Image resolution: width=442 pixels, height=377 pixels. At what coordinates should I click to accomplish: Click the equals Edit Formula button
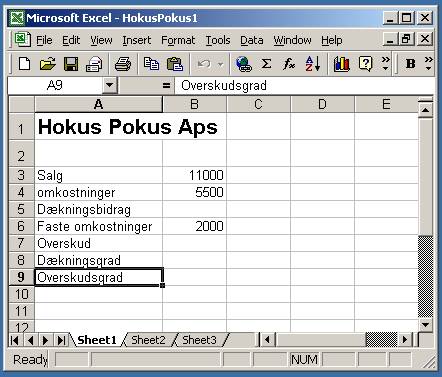pyautogui.click(x=166, y=86)
